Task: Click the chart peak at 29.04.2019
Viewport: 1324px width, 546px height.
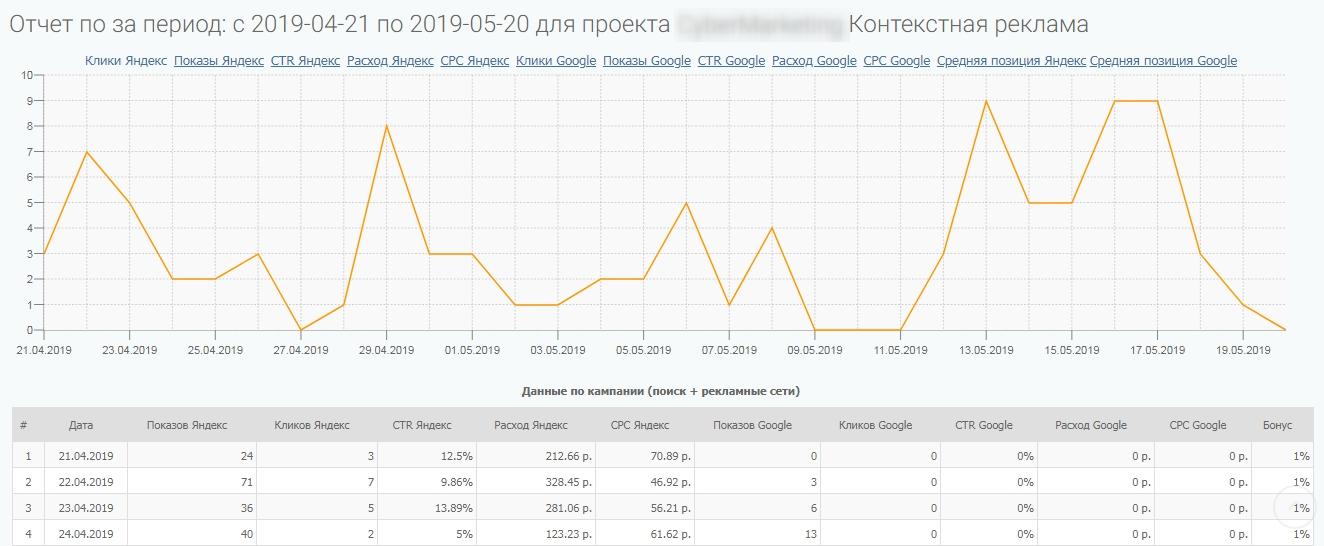Action: pos(386,126)
